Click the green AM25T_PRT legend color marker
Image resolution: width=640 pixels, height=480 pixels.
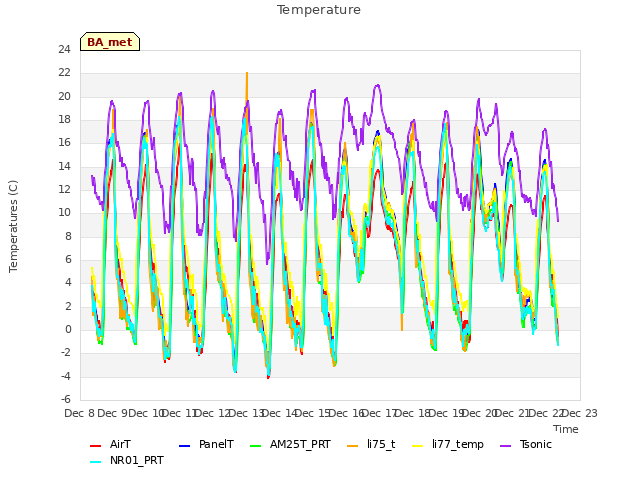click(x=256, y=446)
